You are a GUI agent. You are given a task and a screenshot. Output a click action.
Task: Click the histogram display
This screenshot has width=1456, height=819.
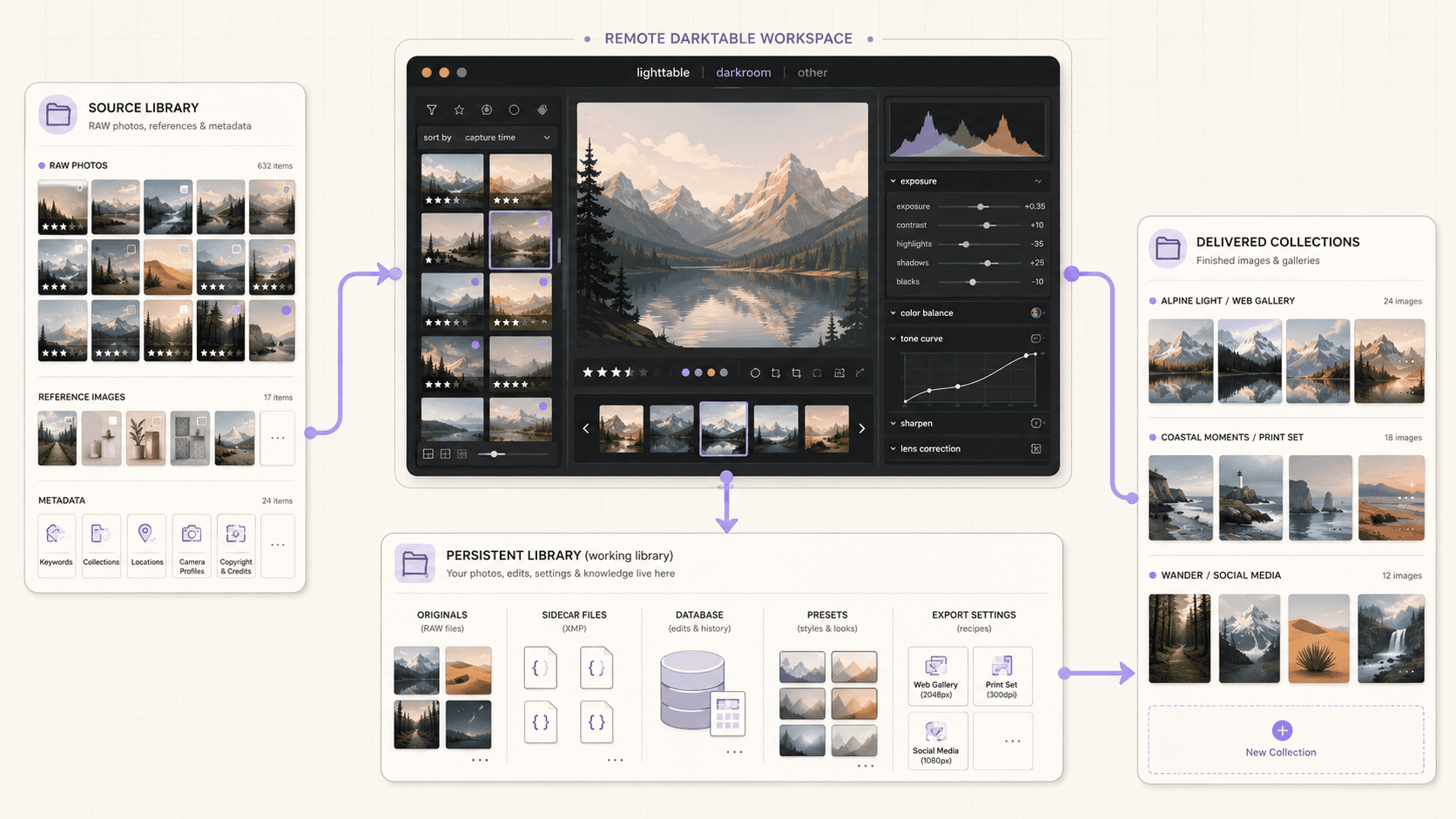[967, 130]
